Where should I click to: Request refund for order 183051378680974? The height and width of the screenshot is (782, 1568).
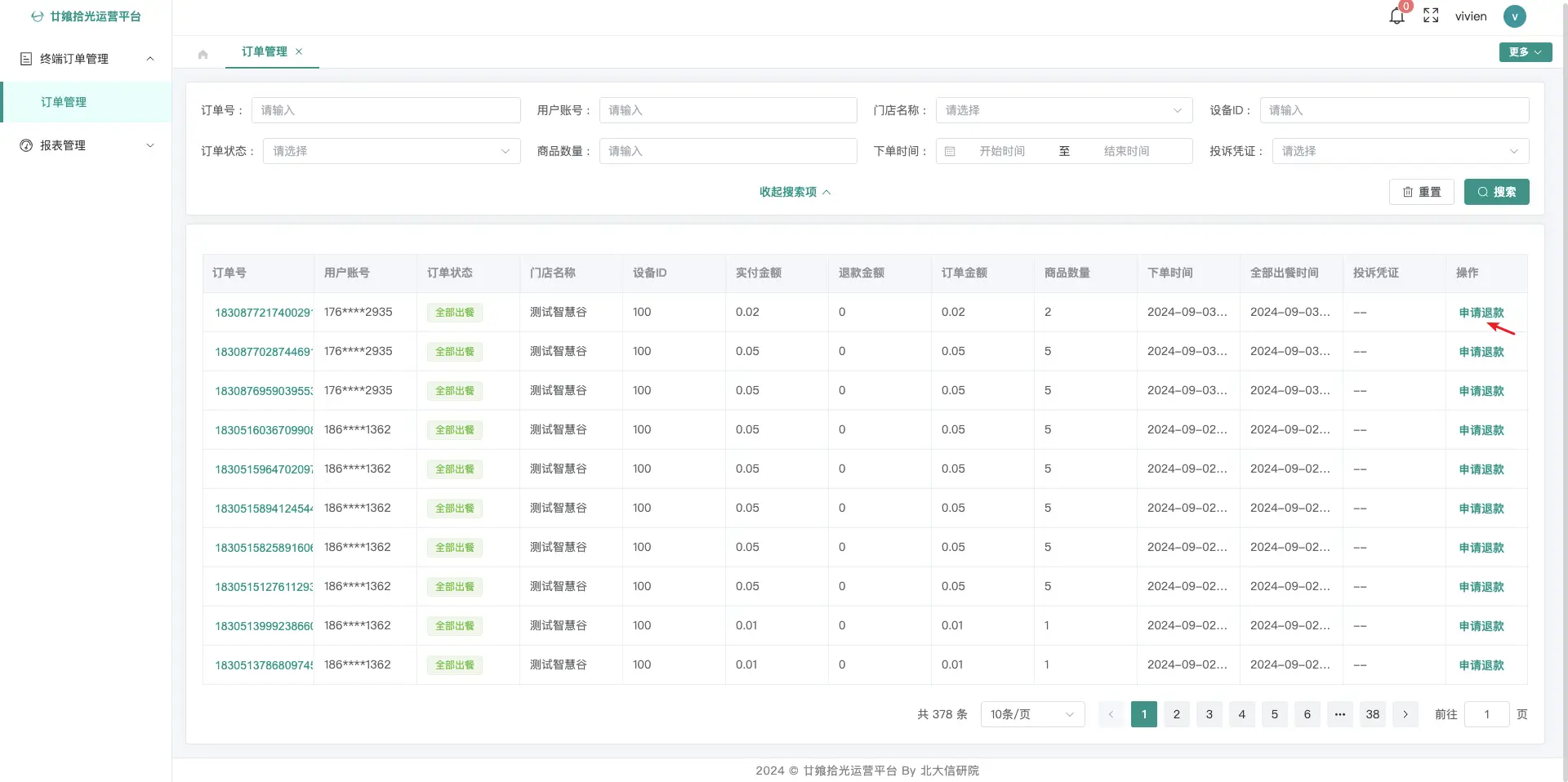point(1481,665)
